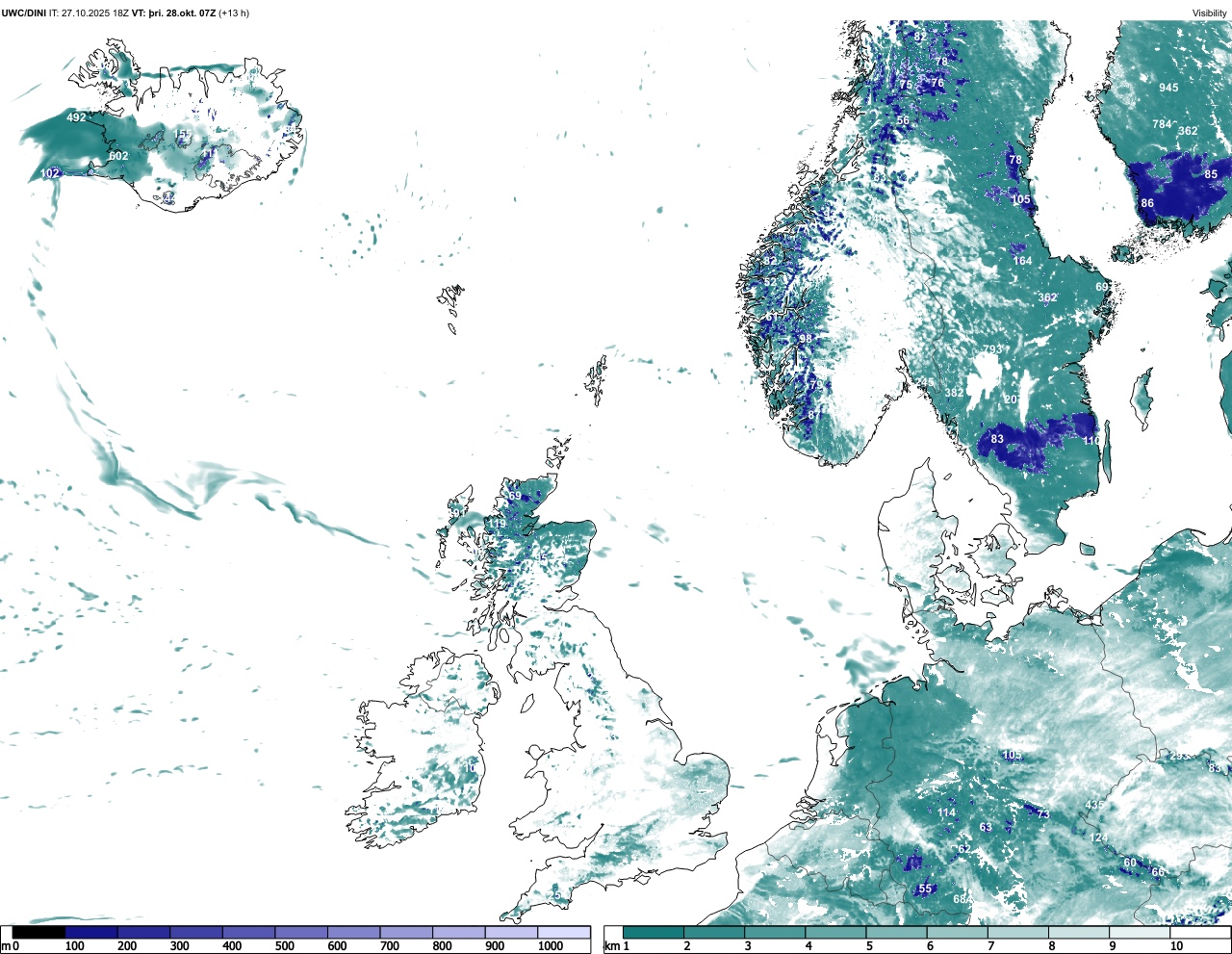Click the '69' value on Sweden's east coast

(x=1102, y=287)
